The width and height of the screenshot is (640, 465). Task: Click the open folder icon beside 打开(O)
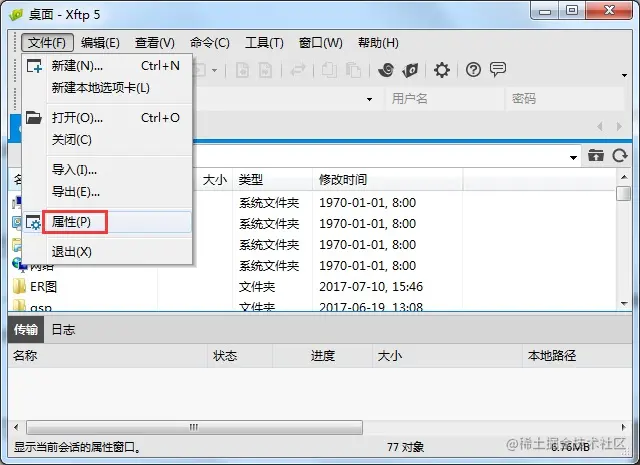(34, 118)
